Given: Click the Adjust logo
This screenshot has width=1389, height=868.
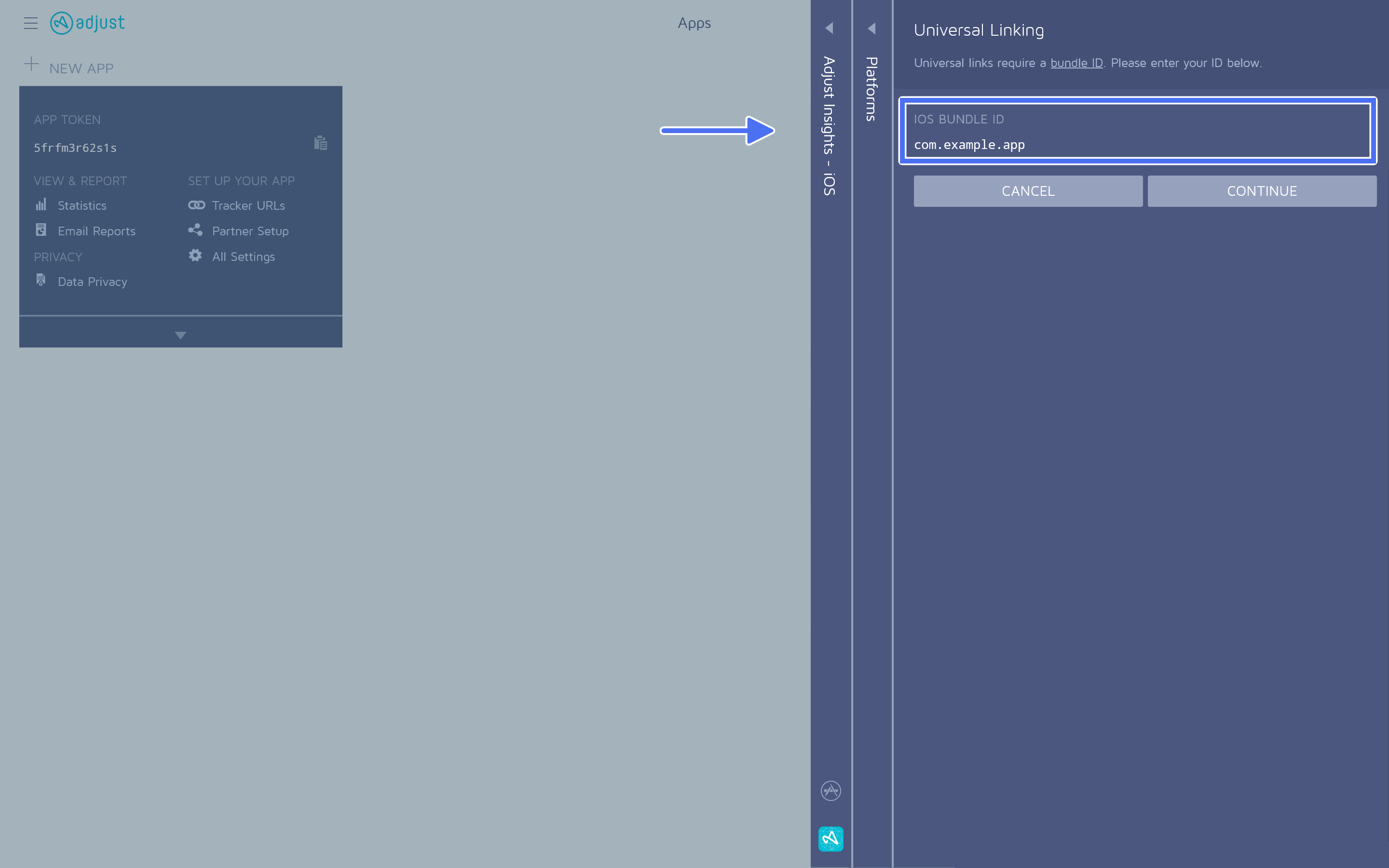Looking at the screenshot, I should (x=87, y=23).
